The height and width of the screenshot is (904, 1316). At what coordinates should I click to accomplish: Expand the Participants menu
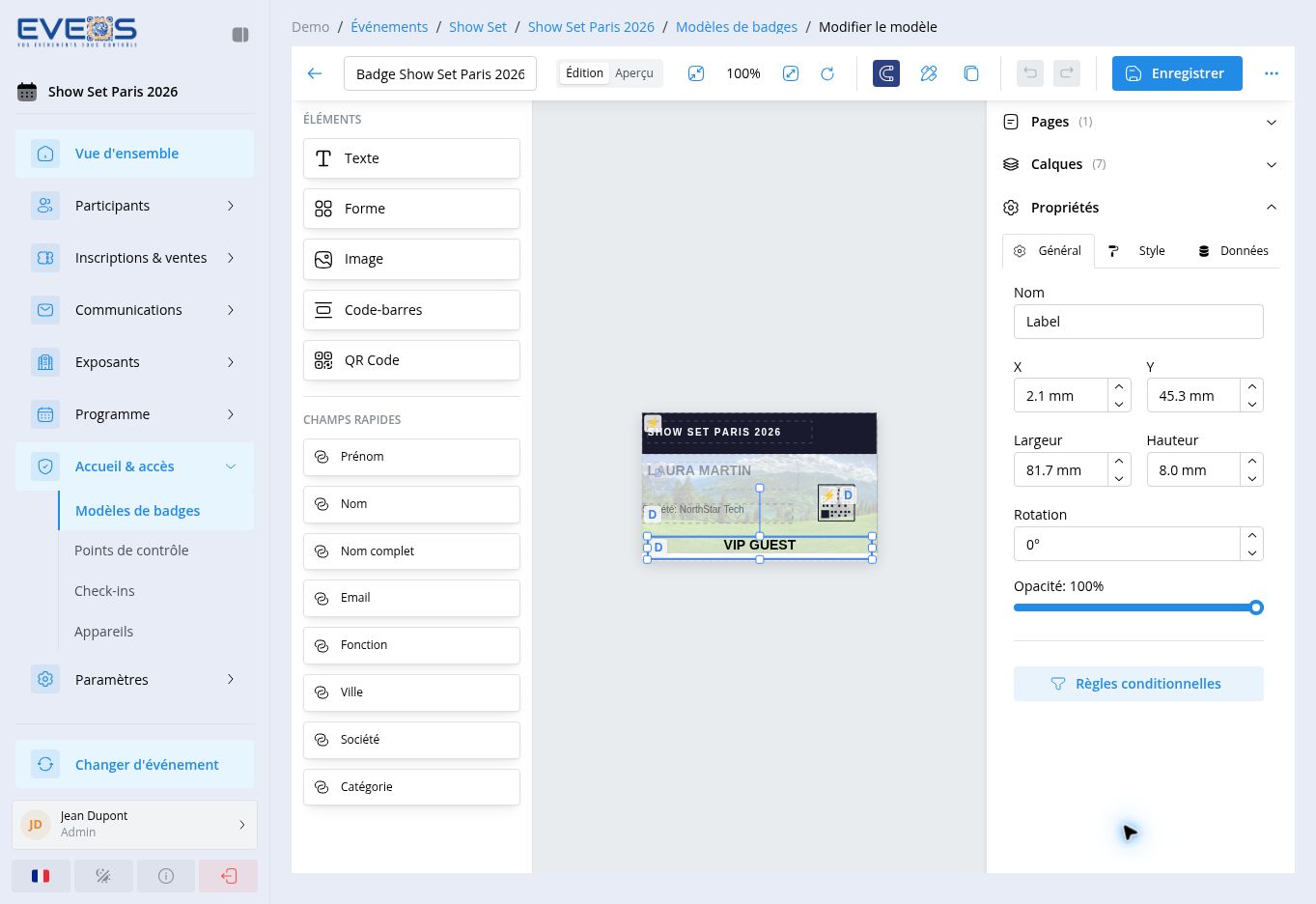(x=134, y=206)
